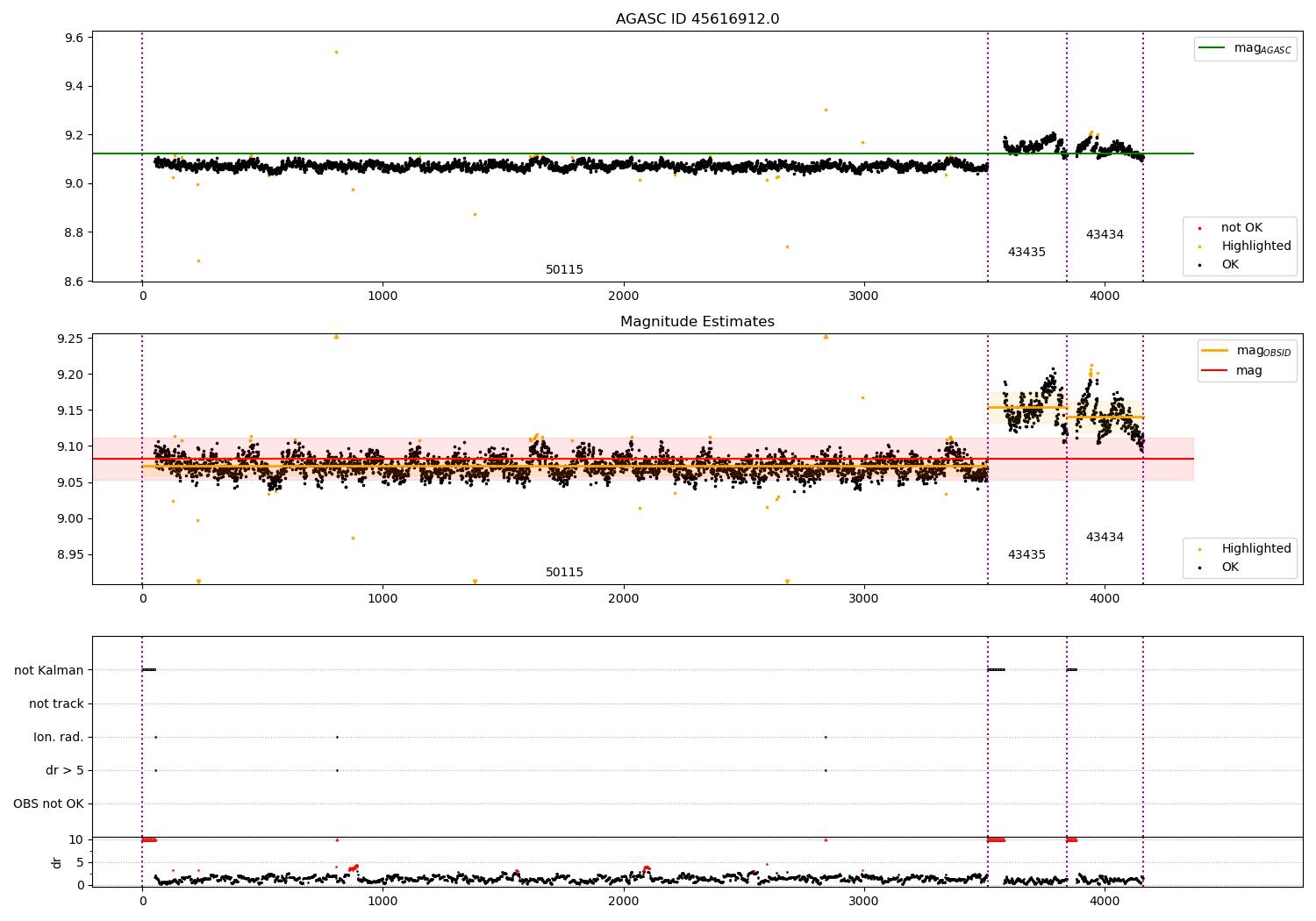This screenshot has width=1316, height=921.
Task: Click x-axis tick 3000 under Magnitude Estimates plot
Action: pos(864,599)
